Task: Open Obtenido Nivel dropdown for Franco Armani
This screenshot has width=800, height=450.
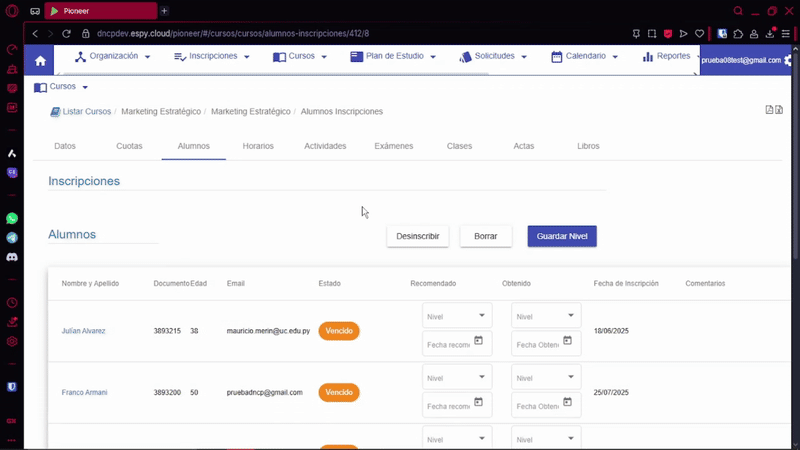Action: coord(546,378)
